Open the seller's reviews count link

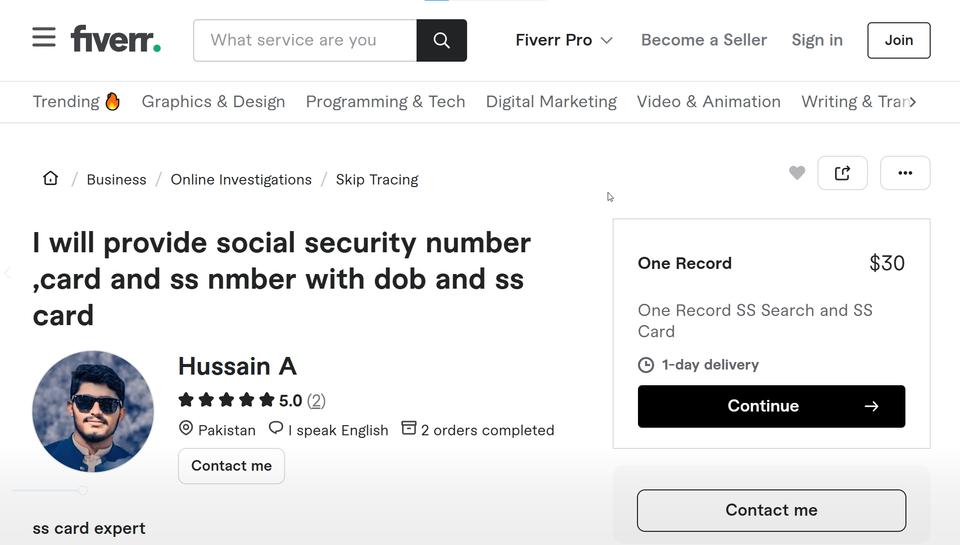tap(316, 400)
